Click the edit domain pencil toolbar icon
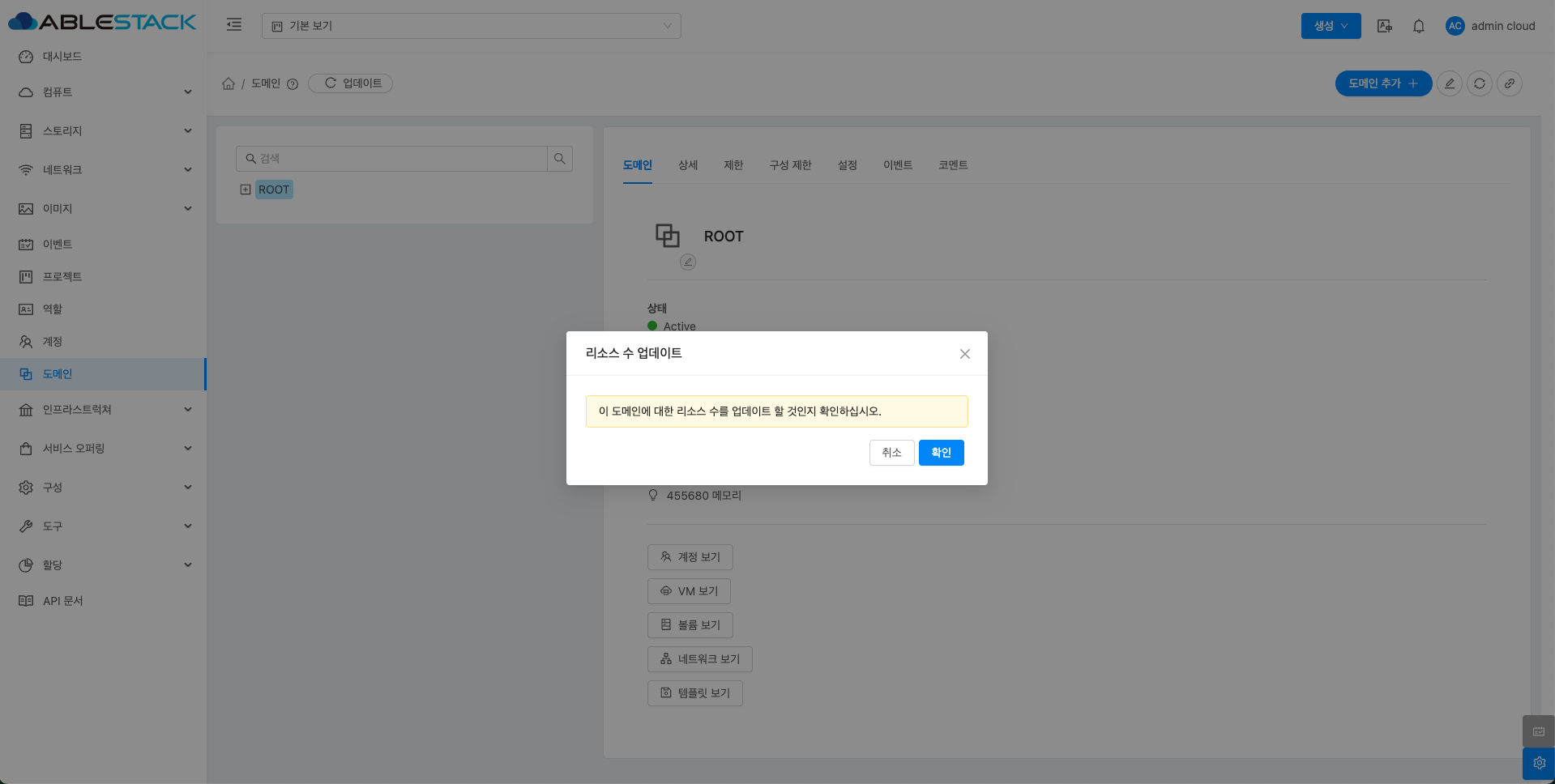 pyautogui.click(x=1449, y=83)
